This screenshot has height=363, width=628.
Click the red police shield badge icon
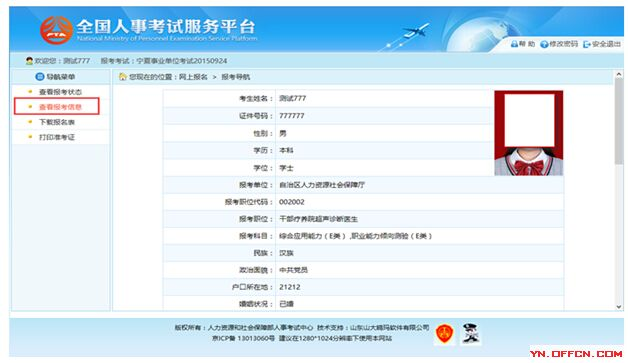[444, 333]
